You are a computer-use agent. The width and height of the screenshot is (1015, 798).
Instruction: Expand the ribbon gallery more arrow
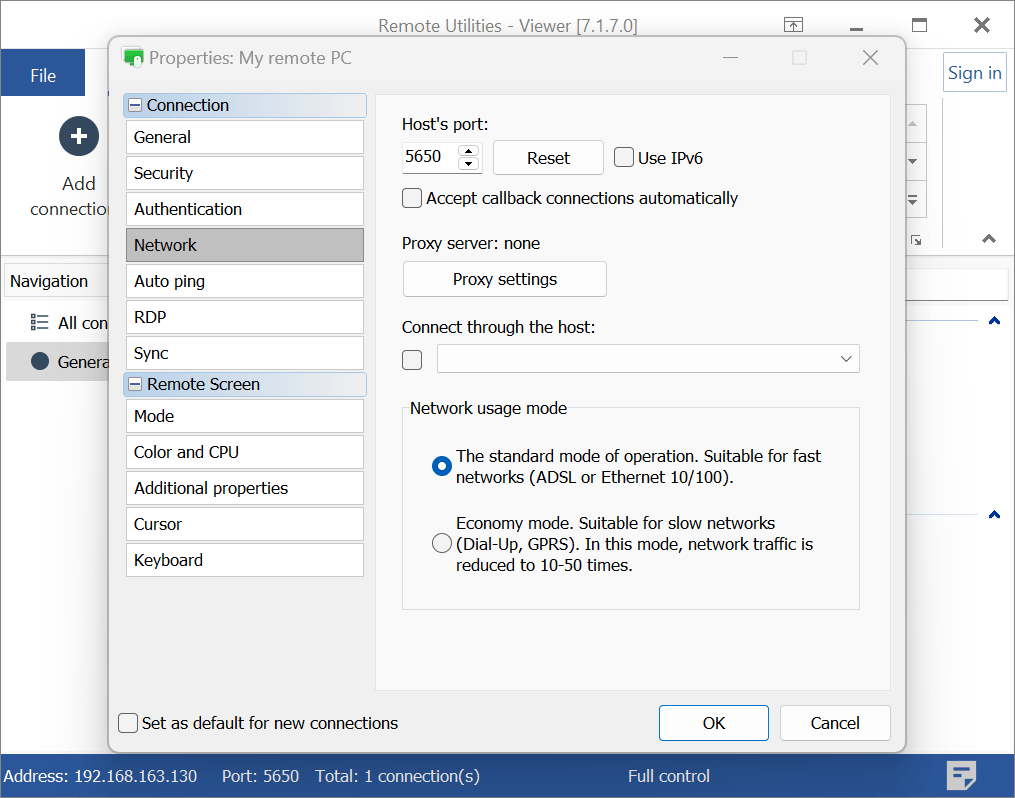[x=913, y=199]
